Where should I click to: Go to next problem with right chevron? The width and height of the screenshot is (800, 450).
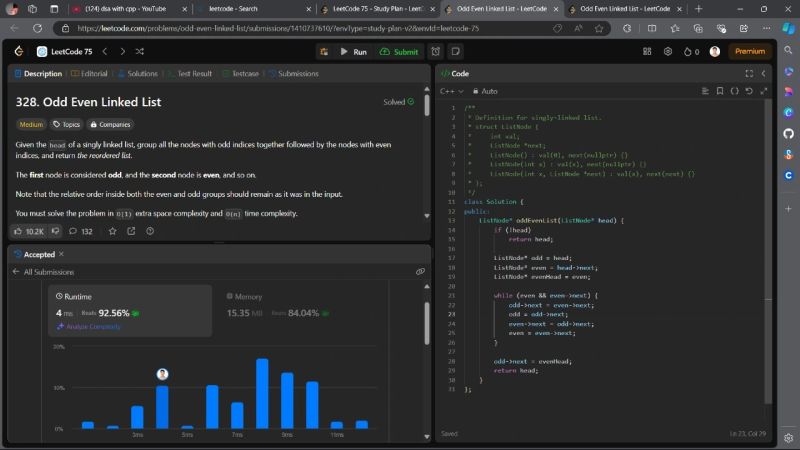[122, 52]
